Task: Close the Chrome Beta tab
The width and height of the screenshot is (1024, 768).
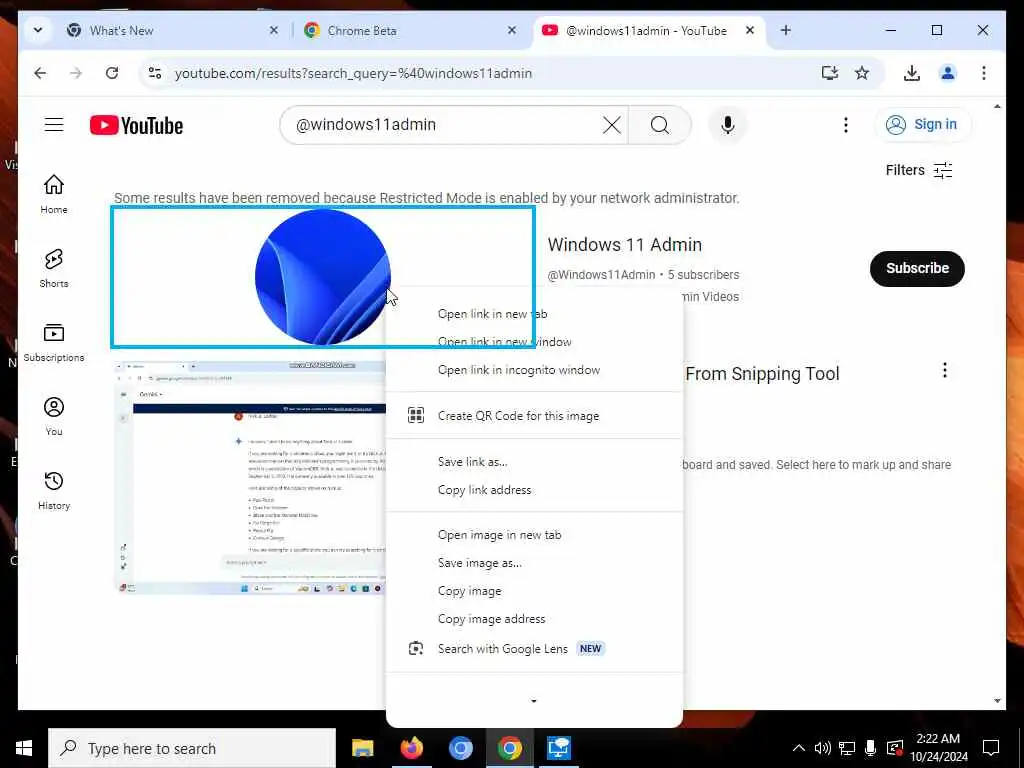Action: coord(512,30)
